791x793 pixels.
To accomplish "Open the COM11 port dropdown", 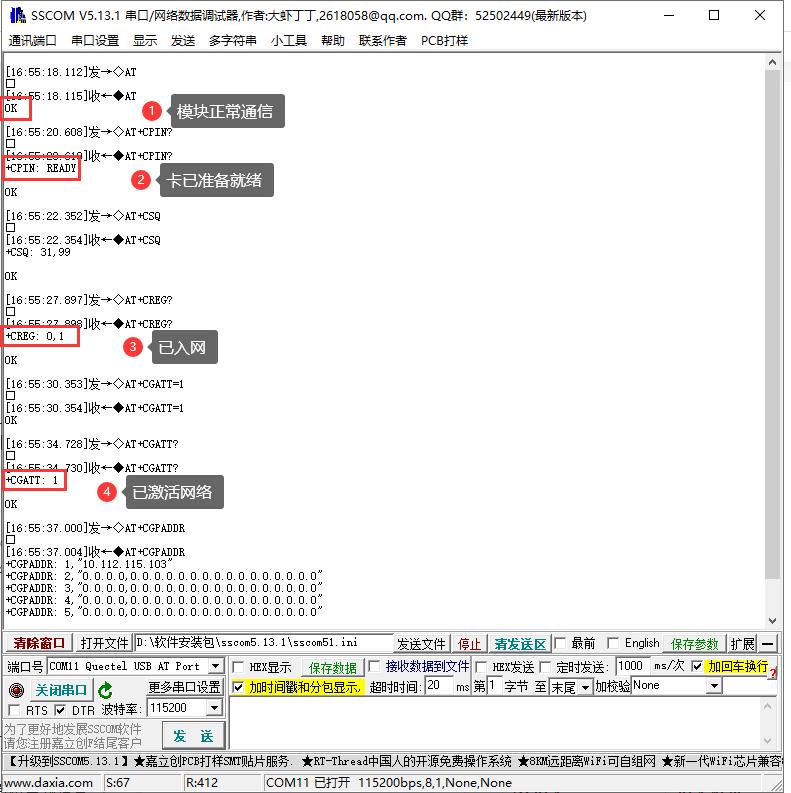I will tap(216, 666).
